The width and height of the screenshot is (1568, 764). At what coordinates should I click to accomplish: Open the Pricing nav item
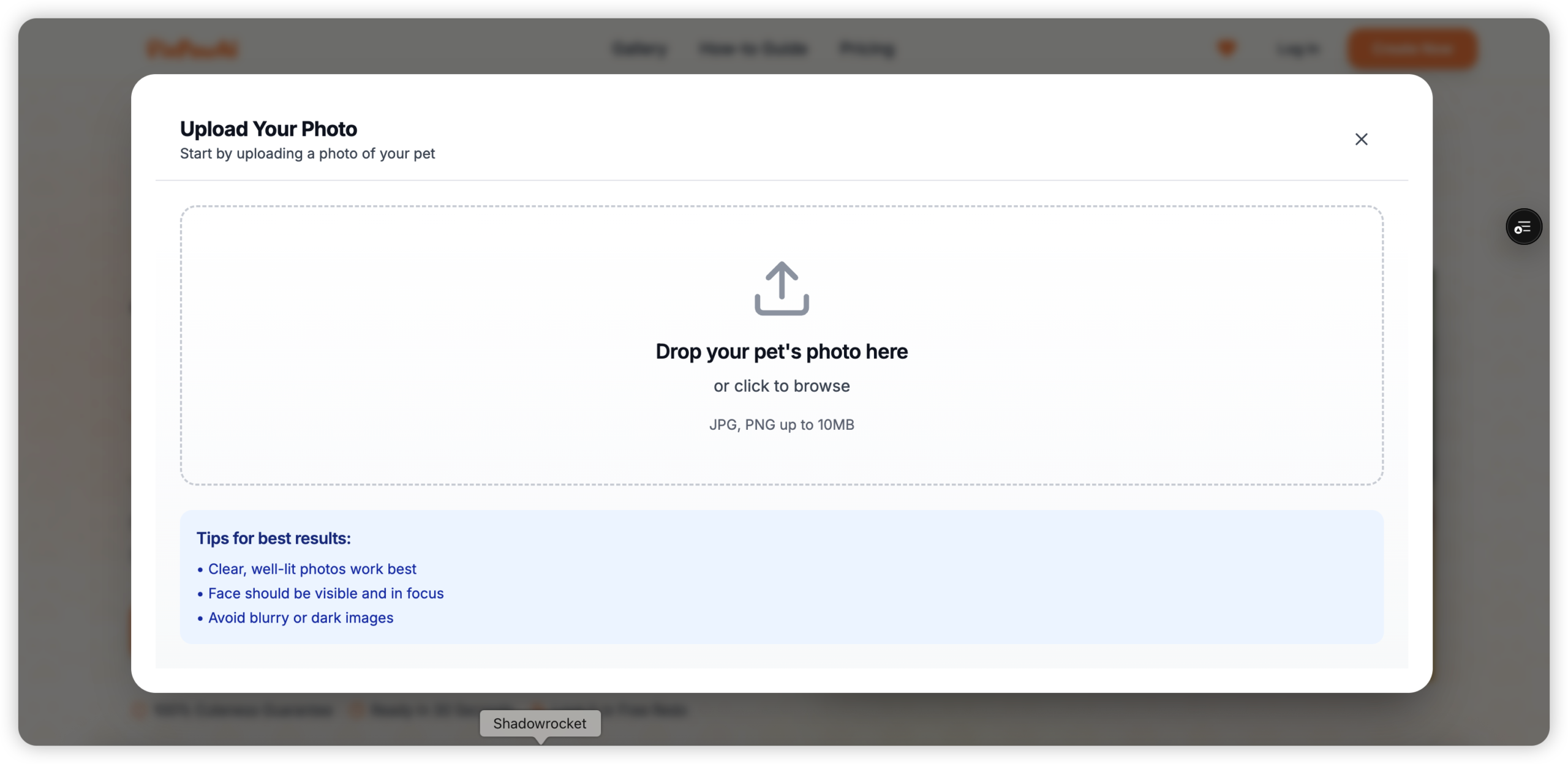pos(867,49)
